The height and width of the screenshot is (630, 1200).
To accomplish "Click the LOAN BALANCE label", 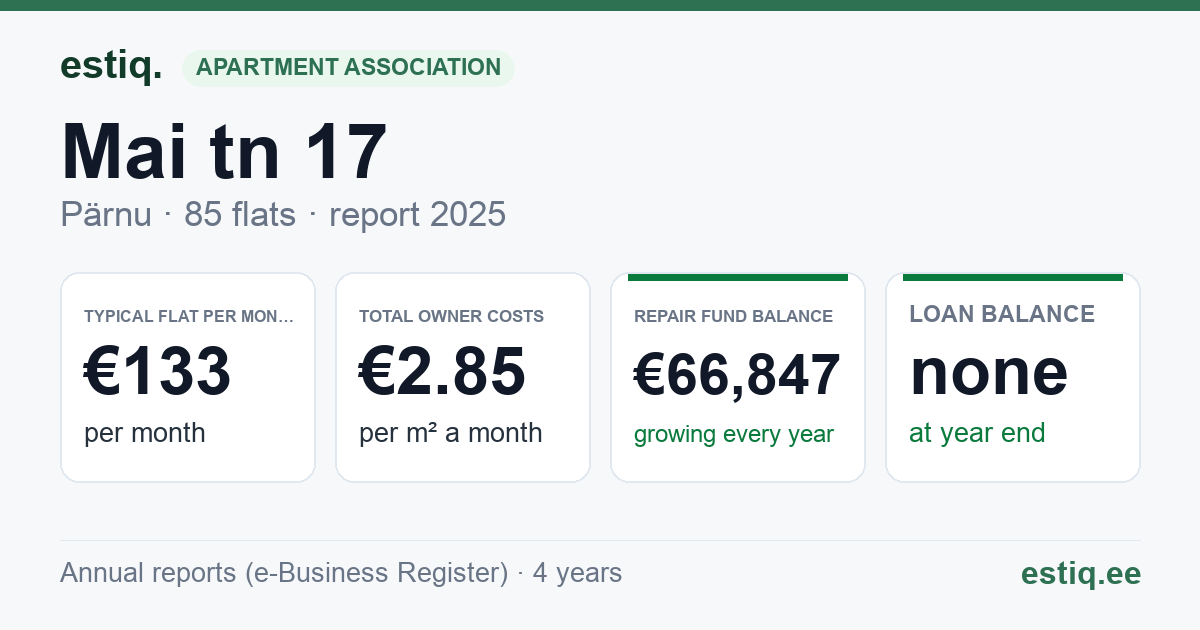I will coord(1002,314).
